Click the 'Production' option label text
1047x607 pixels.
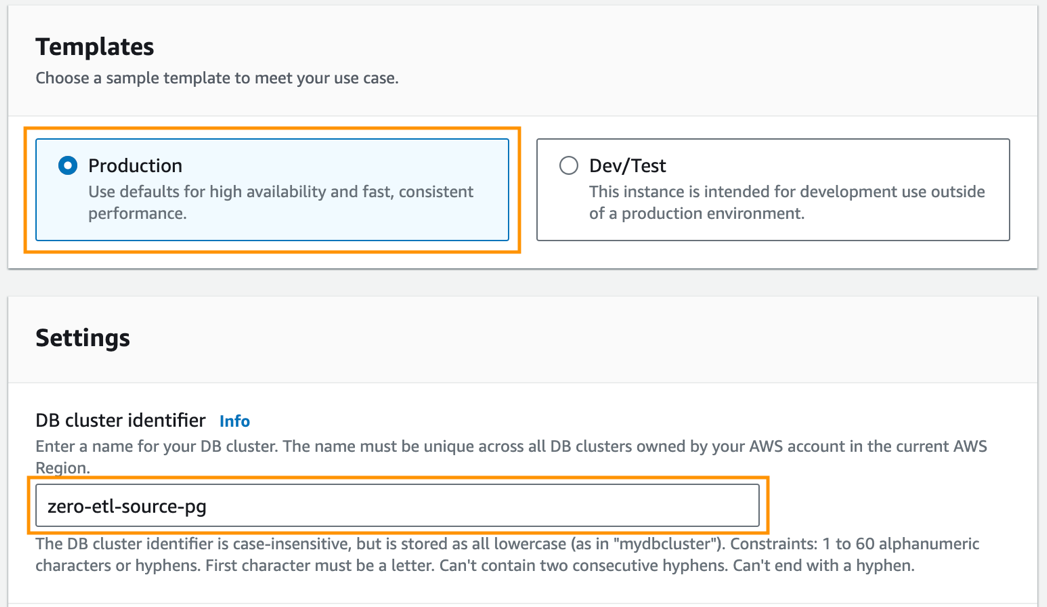tap(135, 166)
